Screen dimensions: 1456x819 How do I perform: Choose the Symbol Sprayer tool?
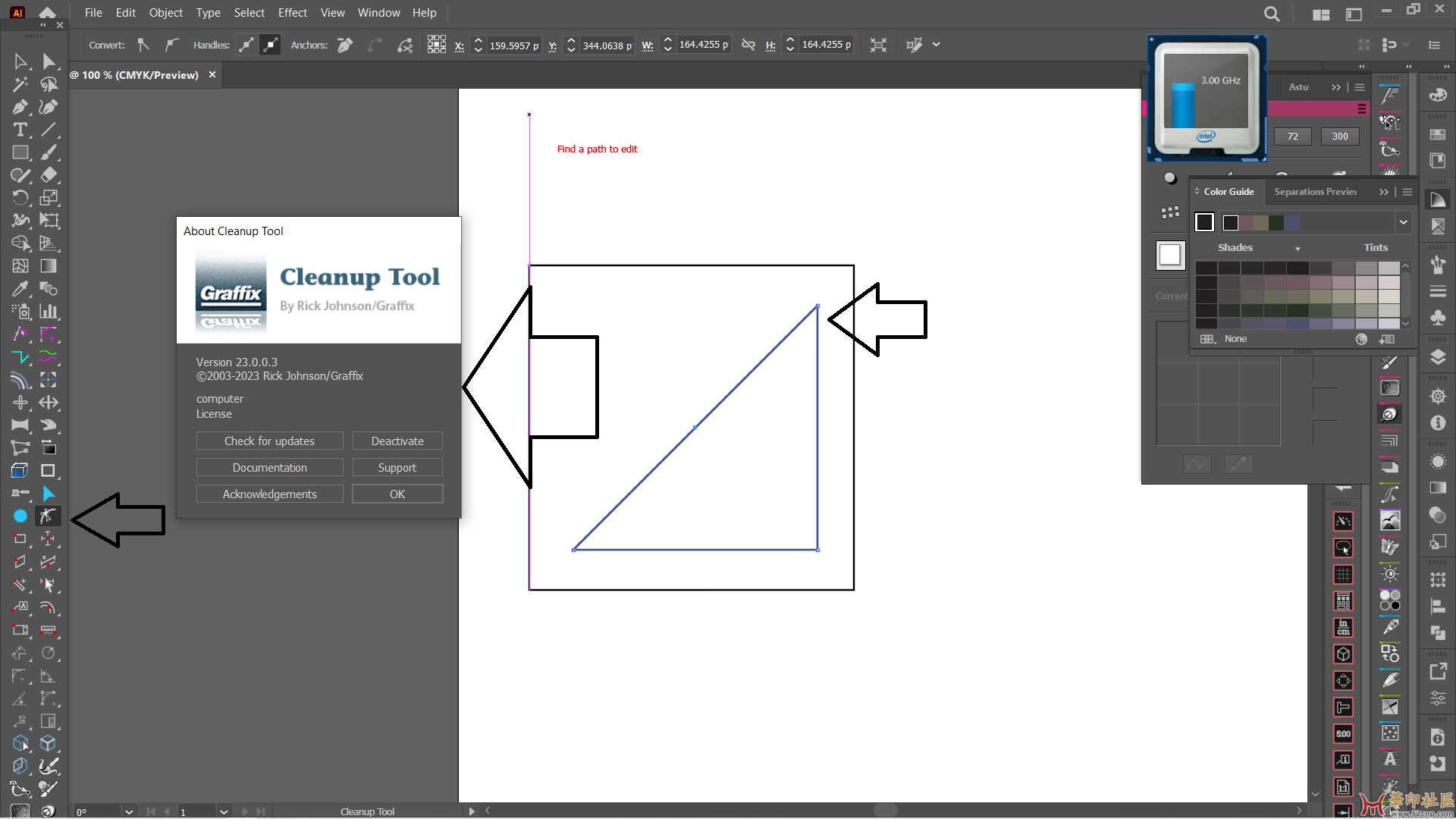[20, 312]
